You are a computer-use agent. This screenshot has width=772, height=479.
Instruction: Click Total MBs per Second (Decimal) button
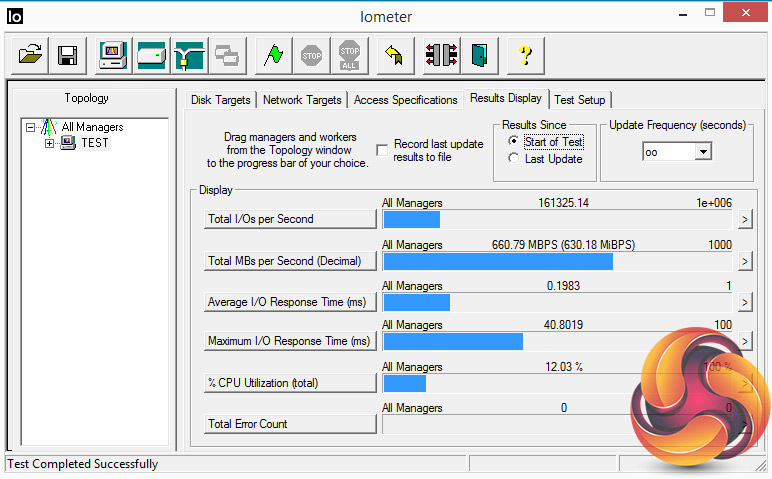pos(290,261)
